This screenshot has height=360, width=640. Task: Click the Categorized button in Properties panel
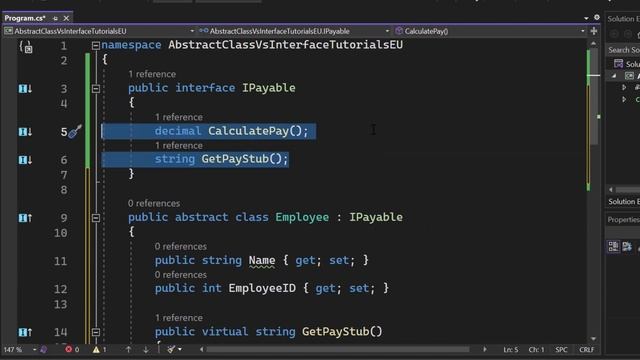coord(613,247)
